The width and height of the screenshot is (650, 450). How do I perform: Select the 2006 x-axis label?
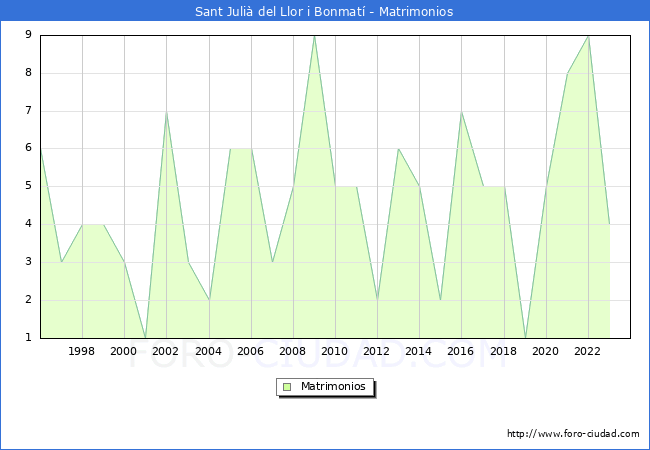(x=251, y=351)
